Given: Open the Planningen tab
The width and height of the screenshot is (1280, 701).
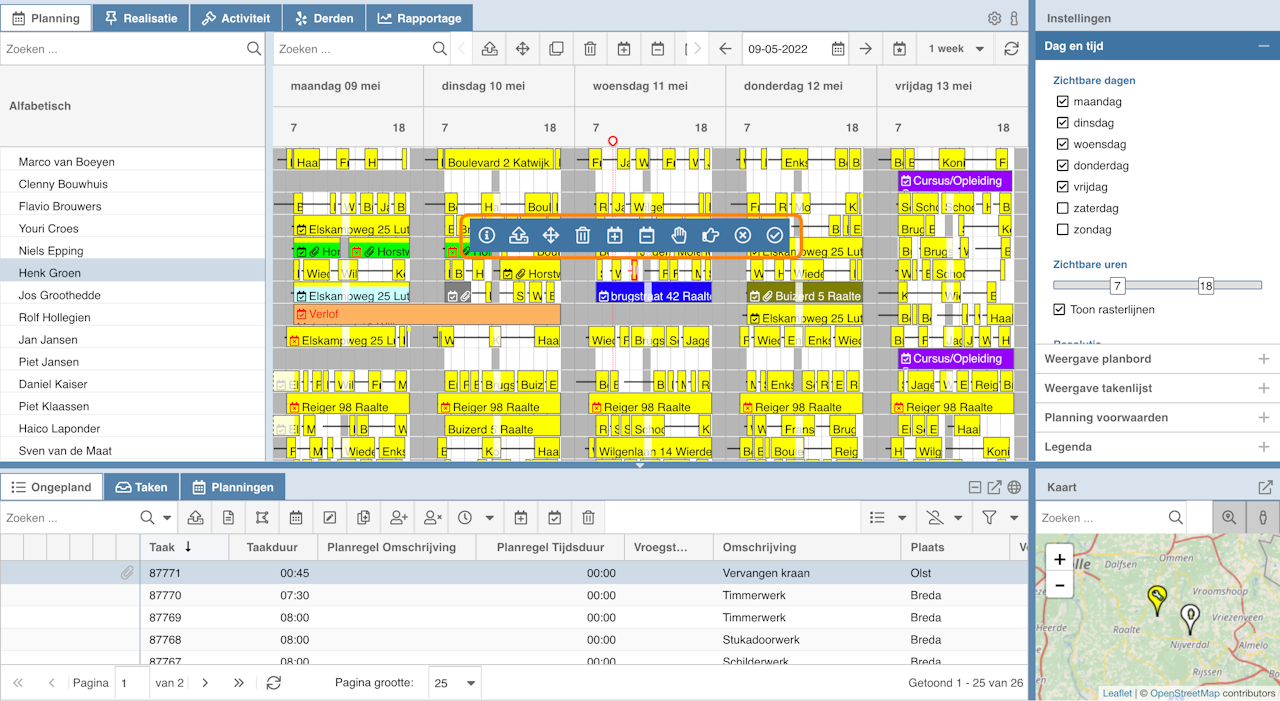Looking at the screenshot, I should (232, 487).
